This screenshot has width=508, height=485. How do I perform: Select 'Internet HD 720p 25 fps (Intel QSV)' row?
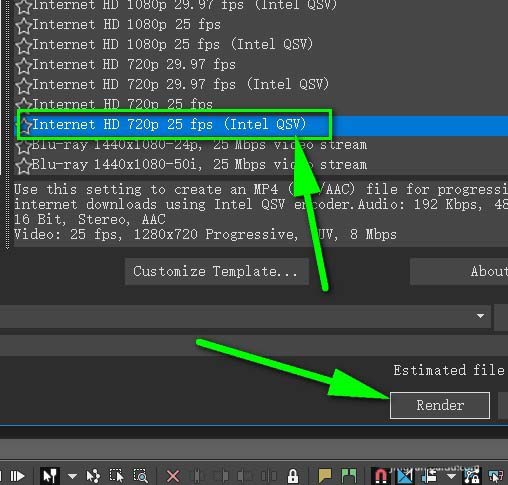[261, 125]
